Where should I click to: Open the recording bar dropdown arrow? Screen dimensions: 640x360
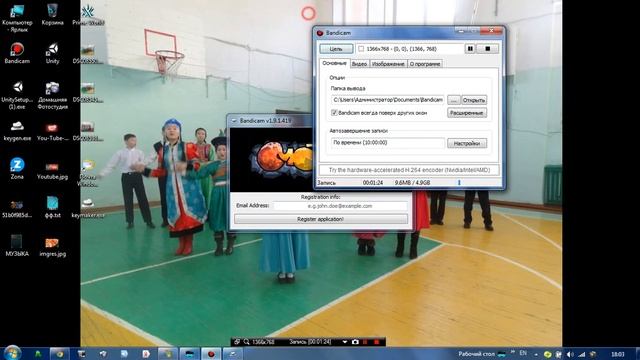pyautogui.click(x=344, y=342)
